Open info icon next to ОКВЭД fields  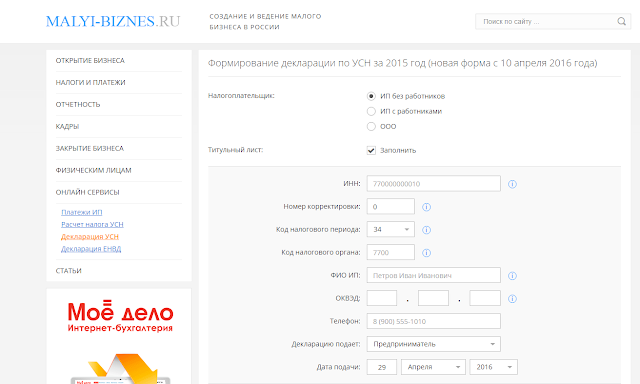click(x=512, y=299)
